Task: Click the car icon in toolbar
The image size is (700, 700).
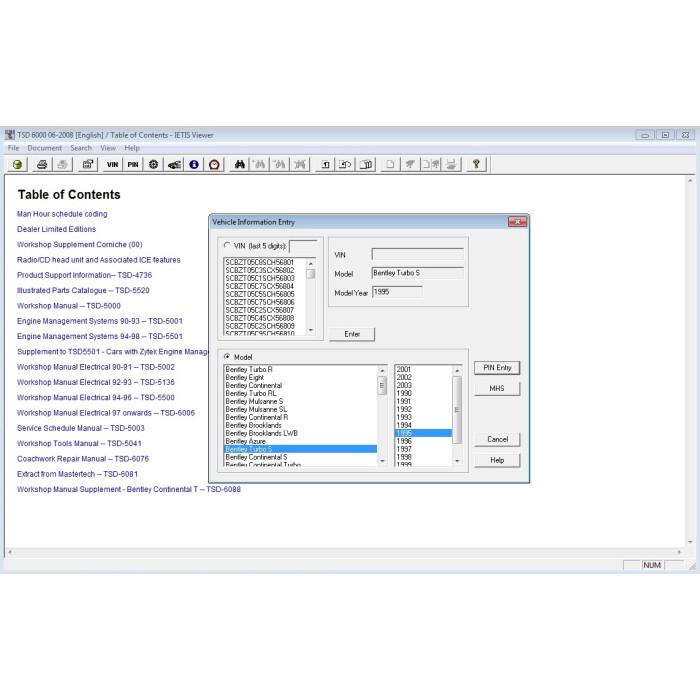Action: click(174, 165)
